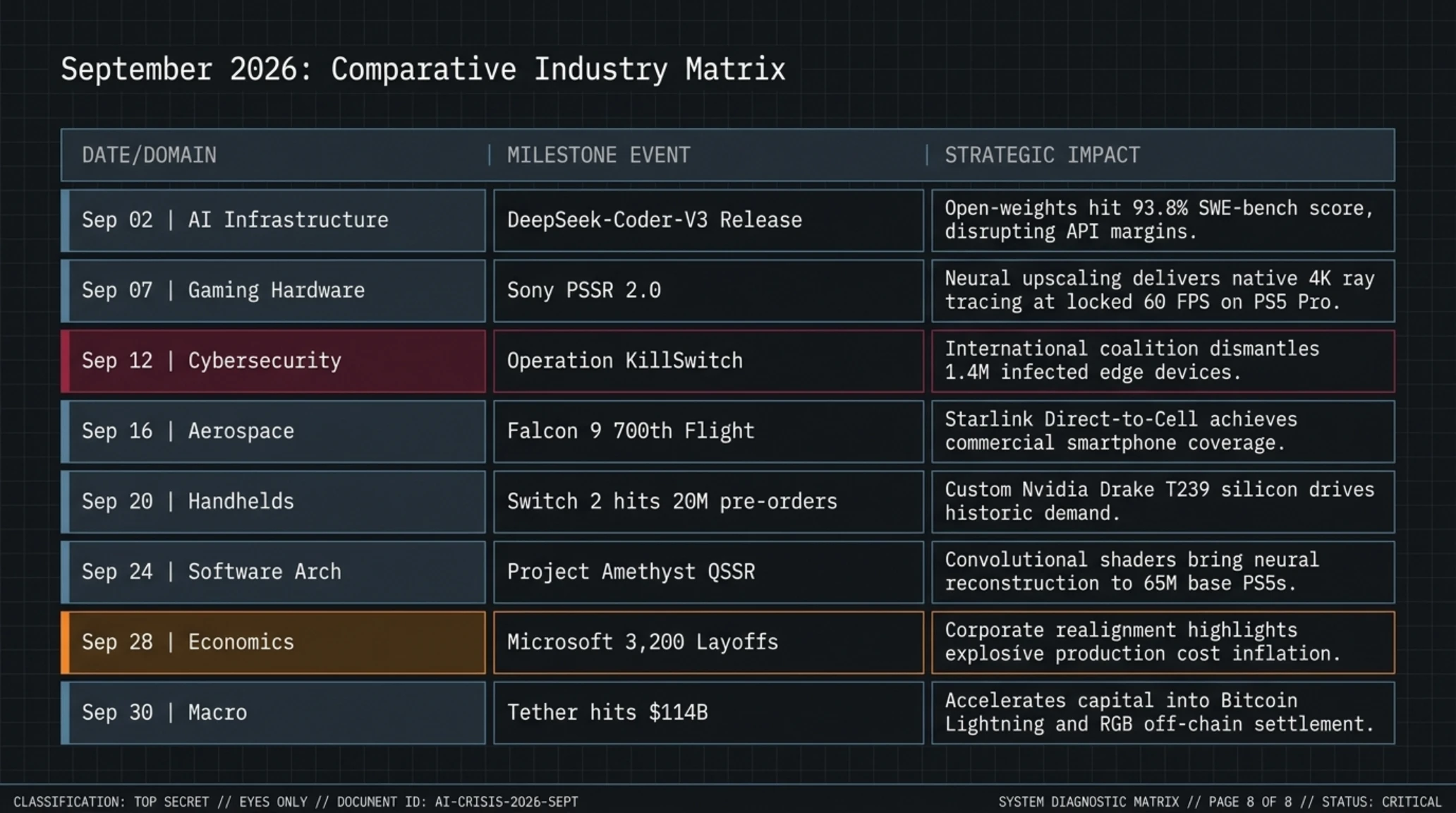Select the 'Sep 07 | Gaming Hardware' cell

[x=273, y=291]
